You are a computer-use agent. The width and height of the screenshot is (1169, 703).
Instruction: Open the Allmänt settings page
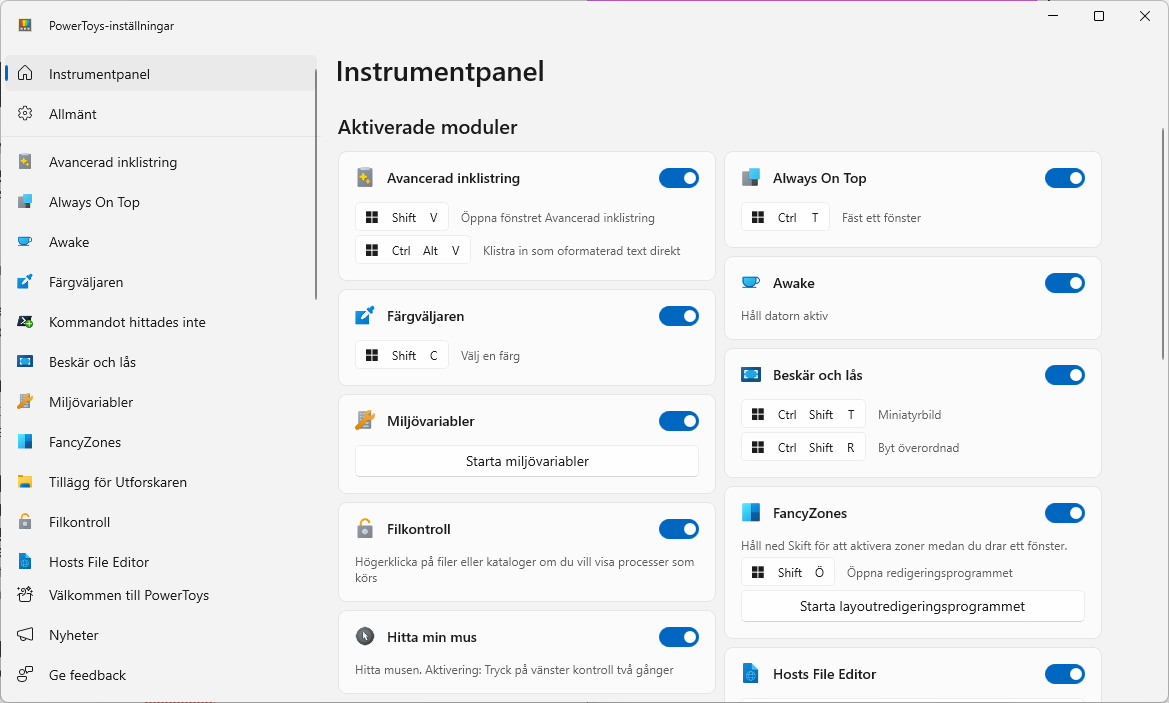(x=73, y=114)
